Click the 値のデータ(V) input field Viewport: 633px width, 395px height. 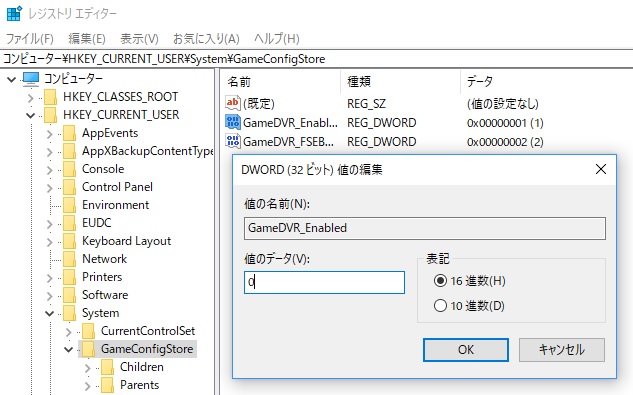324,282
